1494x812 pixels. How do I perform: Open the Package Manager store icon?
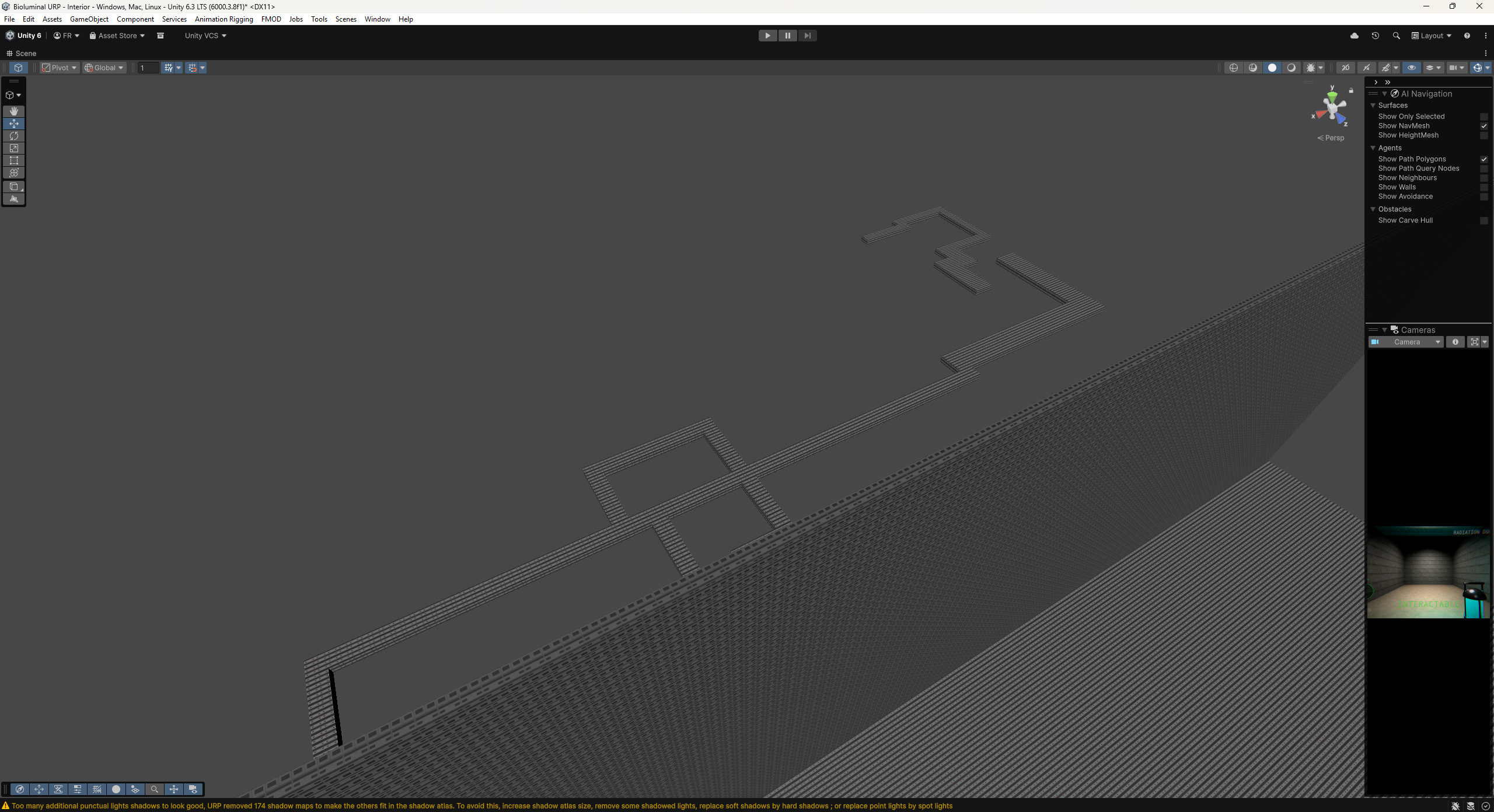[x=160, y=36]
